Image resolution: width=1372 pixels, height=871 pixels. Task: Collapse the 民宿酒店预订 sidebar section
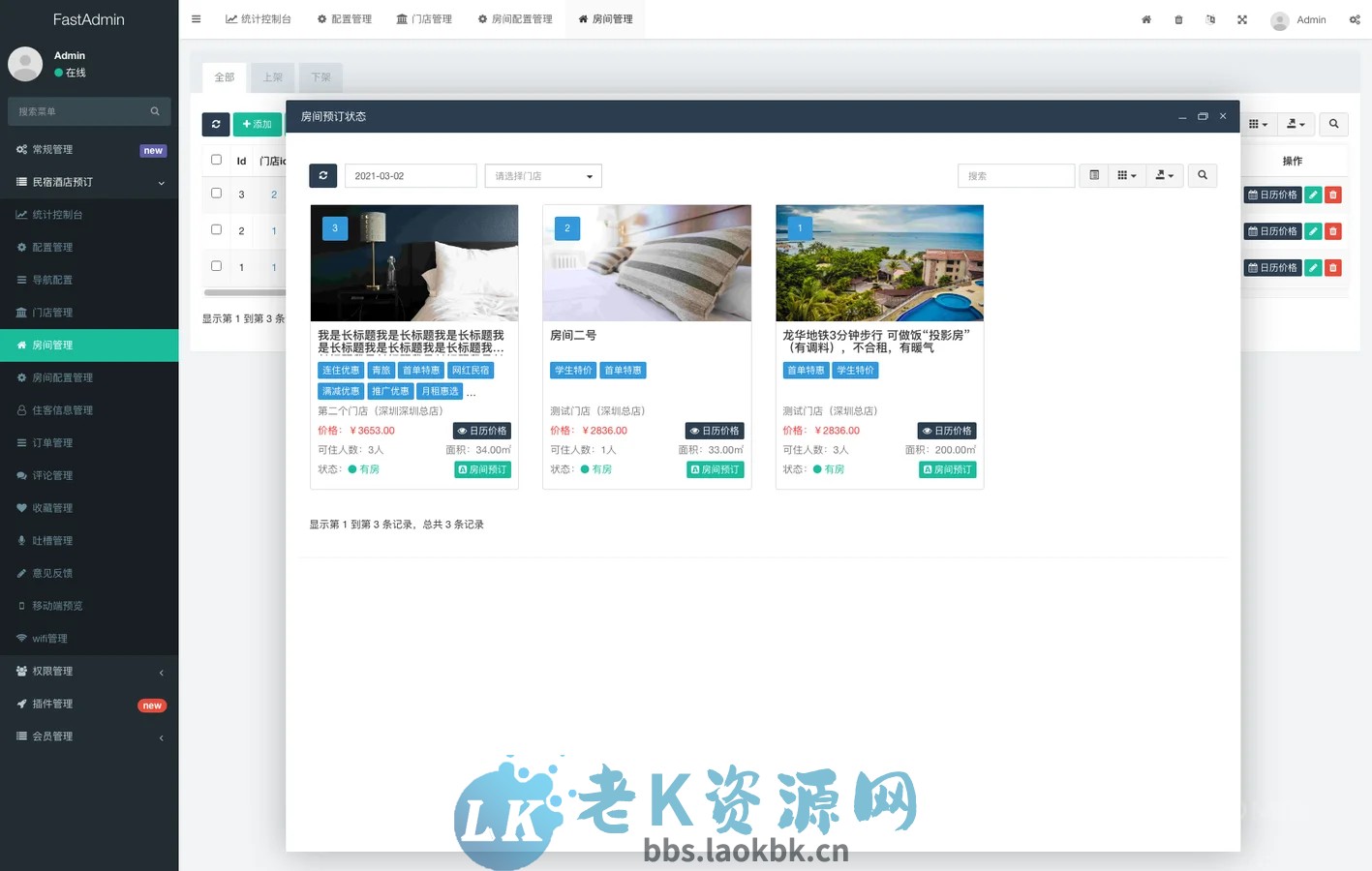click(x=89, y=182)
